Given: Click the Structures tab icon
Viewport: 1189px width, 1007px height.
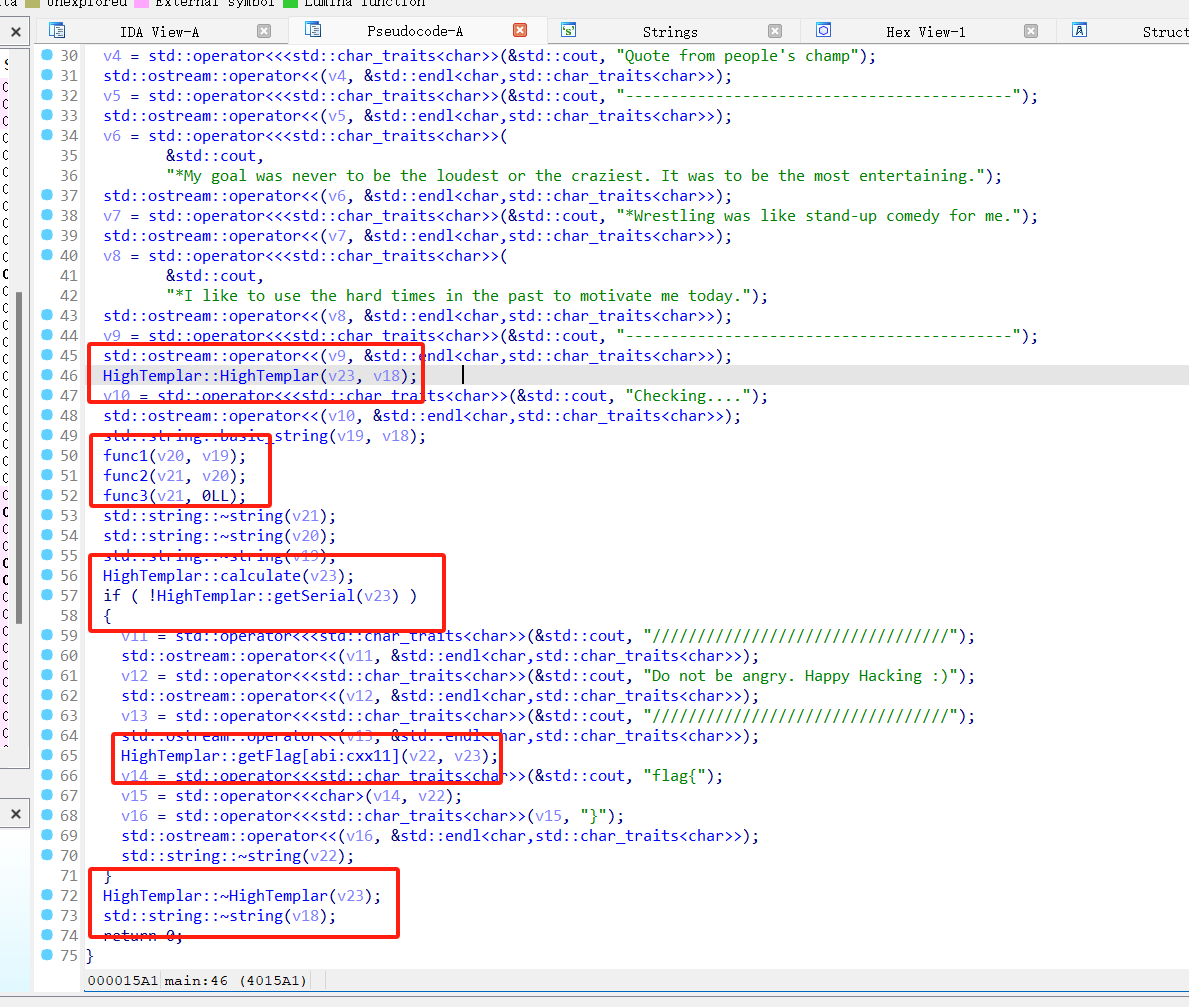Looking at the screenshot, I should [1080, 30].
